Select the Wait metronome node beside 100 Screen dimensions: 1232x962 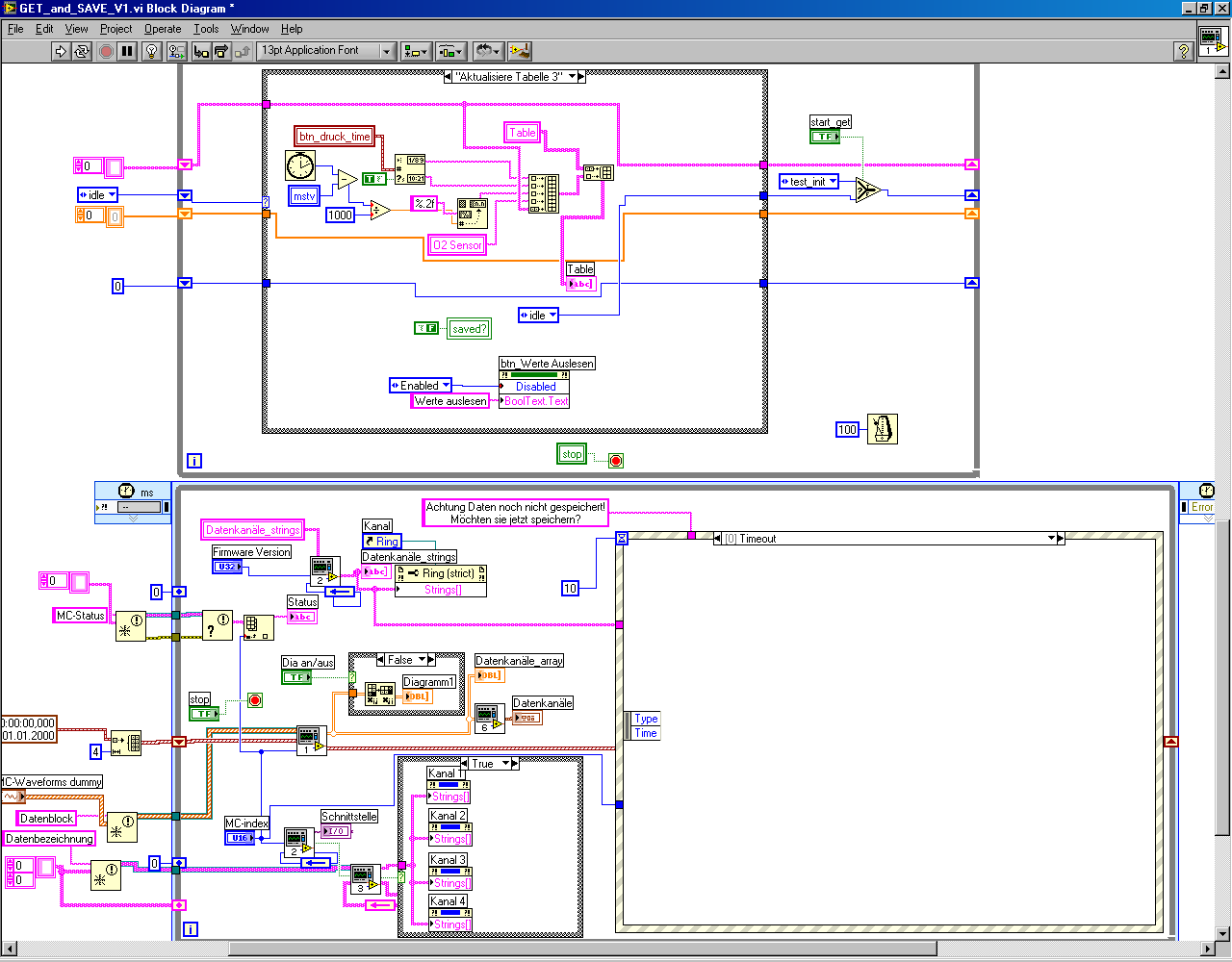(882, 429)
